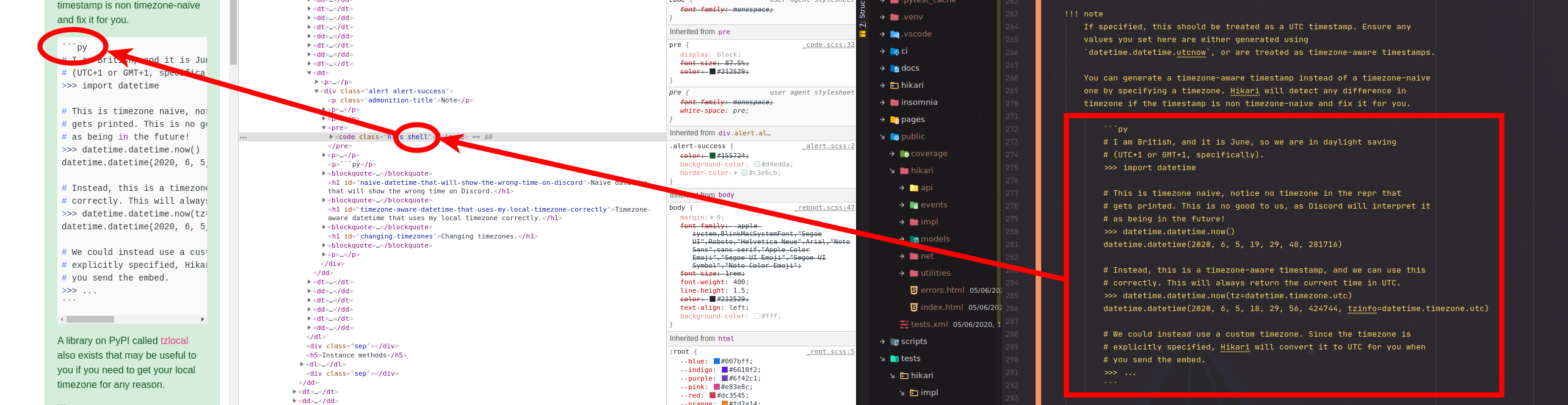
Task: Click the #c3e6cb border color swatch
Action: click(x=744, y=173)
